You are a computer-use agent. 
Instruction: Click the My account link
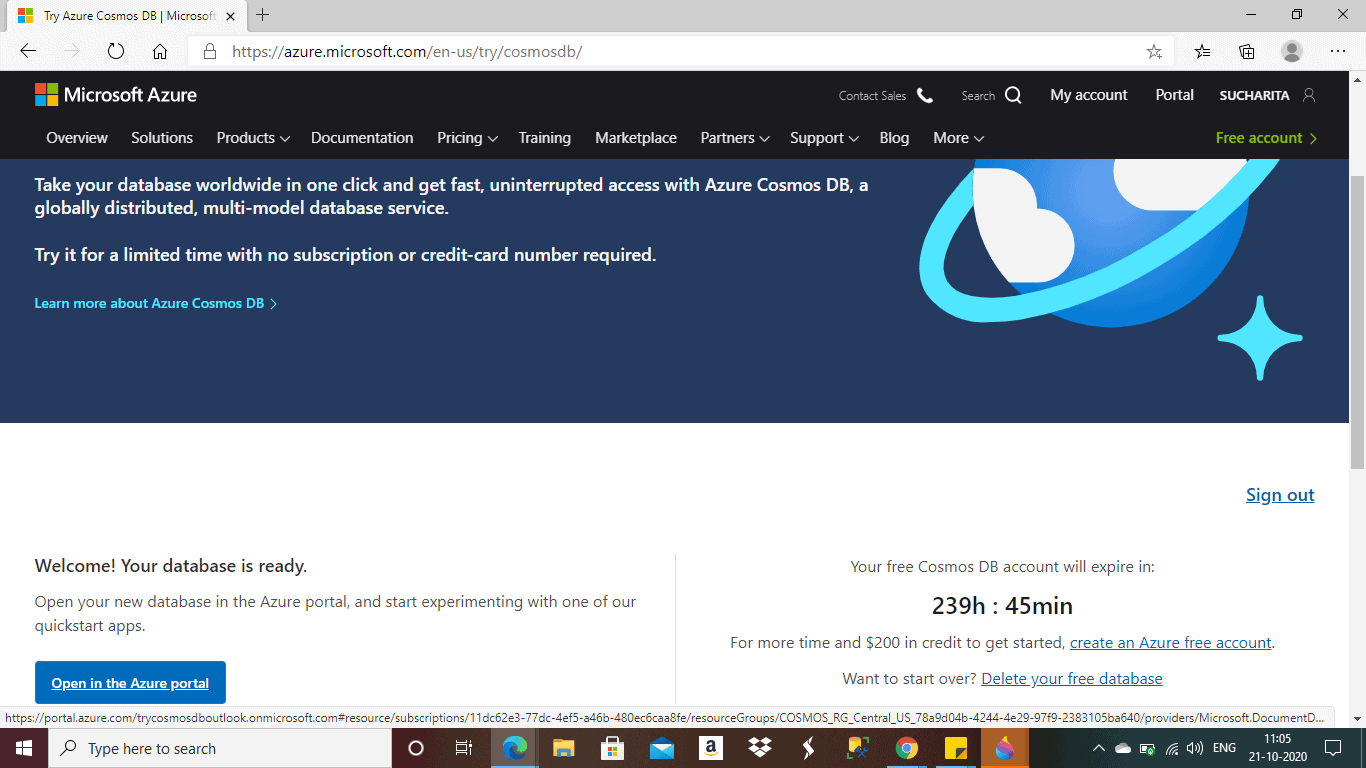point(1089,95)
